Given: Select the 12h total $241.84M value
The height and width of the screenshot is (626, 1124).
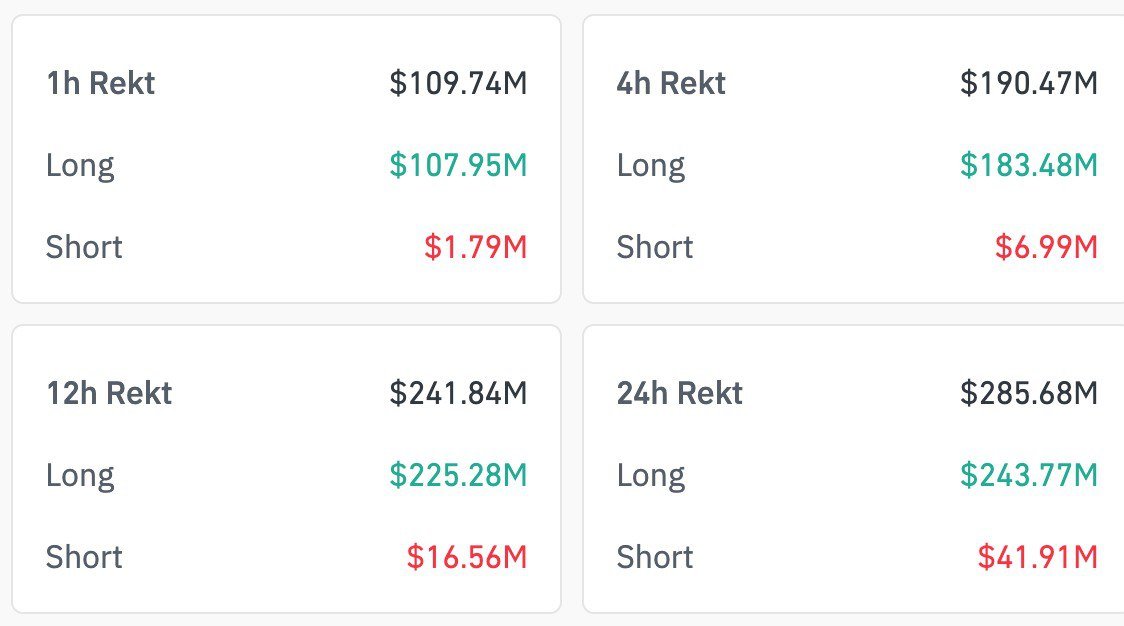Looking at the screenshot, I should (458, 393).
